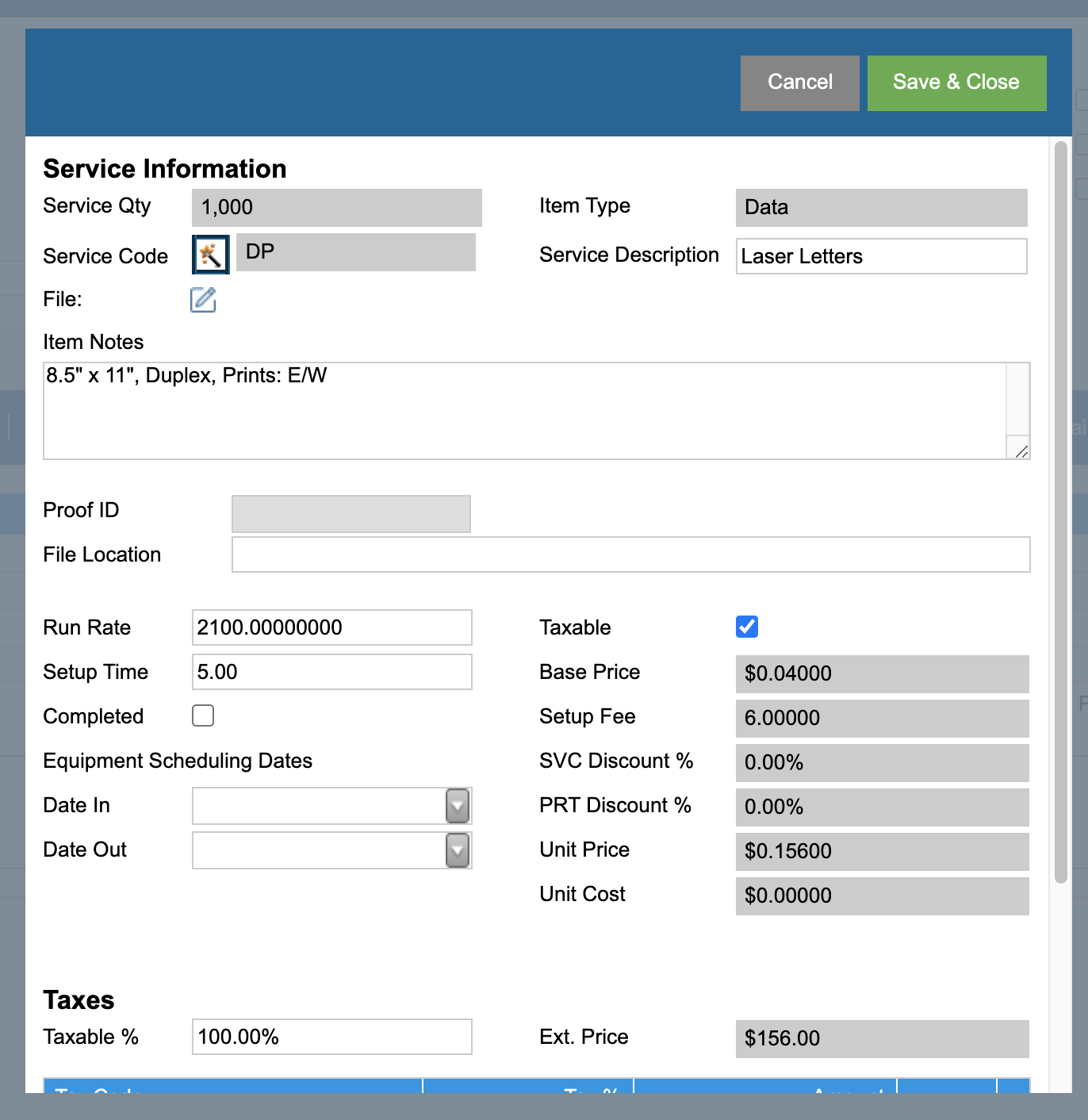Click the Unit Price value $0.15600
Viewport: 1088px width, 1120px height.
point(883,852)
